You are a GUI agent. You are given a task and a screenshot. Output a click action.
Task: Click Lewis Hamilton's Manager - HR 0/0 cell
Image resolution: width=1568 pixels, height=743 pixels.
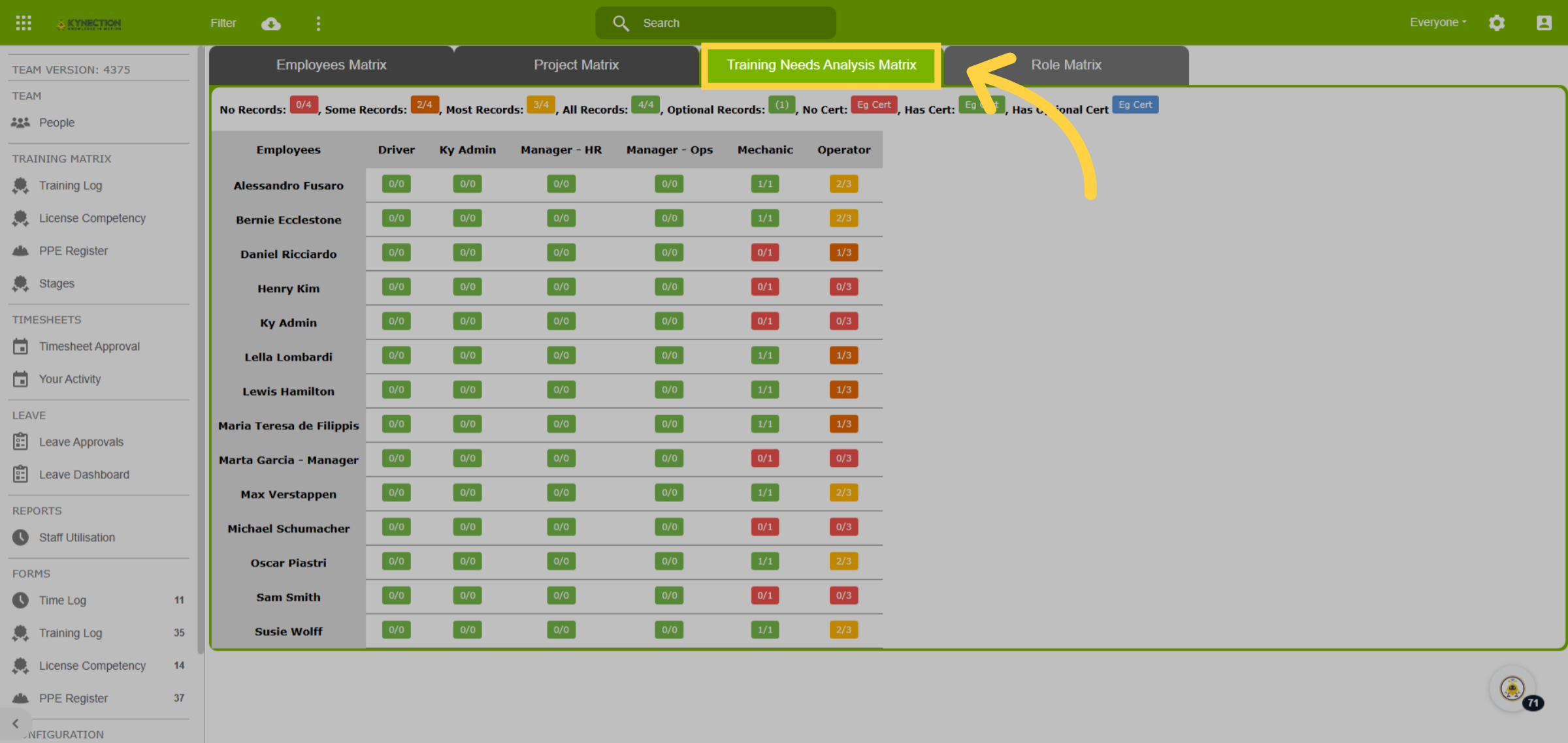pyautogui.click(x=561, y=390)
